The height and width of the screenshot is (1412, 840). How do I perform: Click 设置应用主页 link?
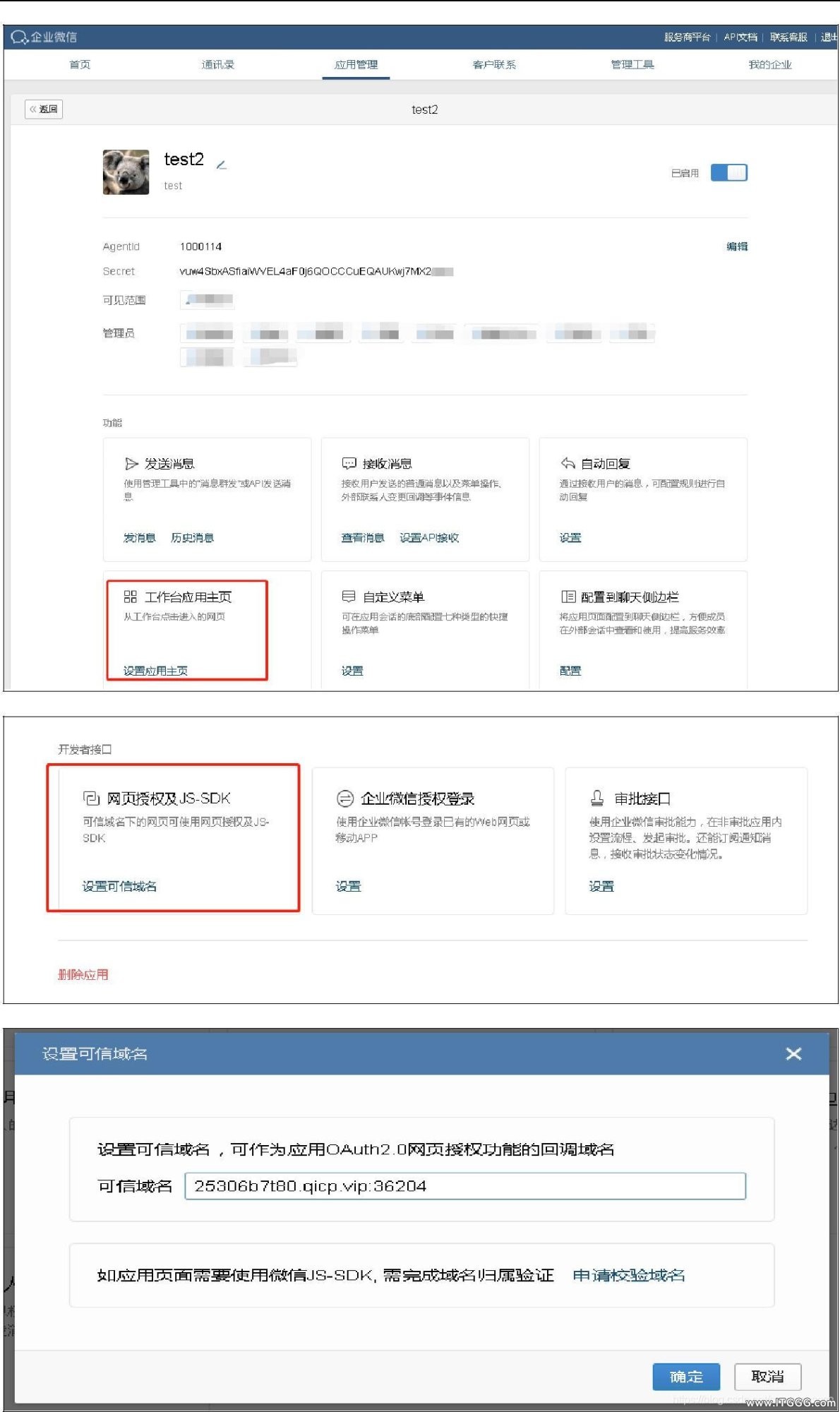155,671
